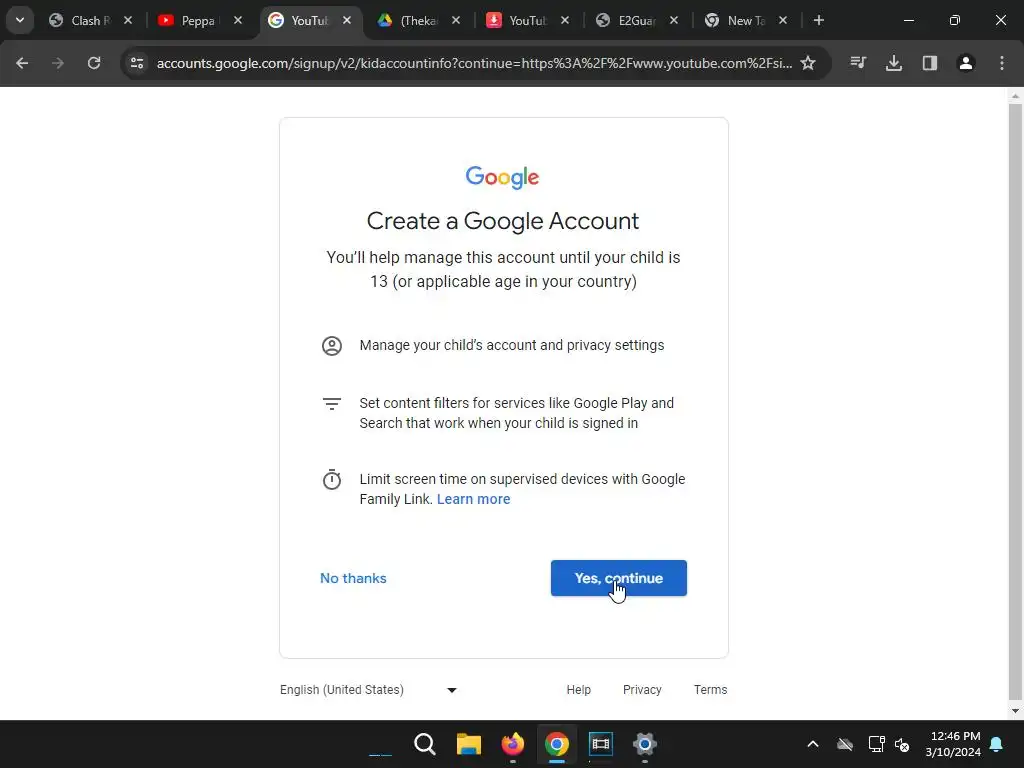Click the address bar URL
The image size is (1024, 768).
point(474,63)
